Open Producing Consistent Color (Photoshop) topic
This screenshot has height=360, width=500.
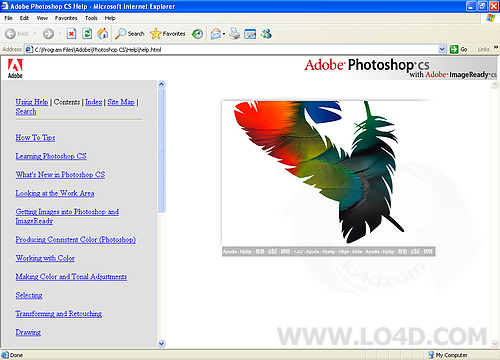coord(76,239)
